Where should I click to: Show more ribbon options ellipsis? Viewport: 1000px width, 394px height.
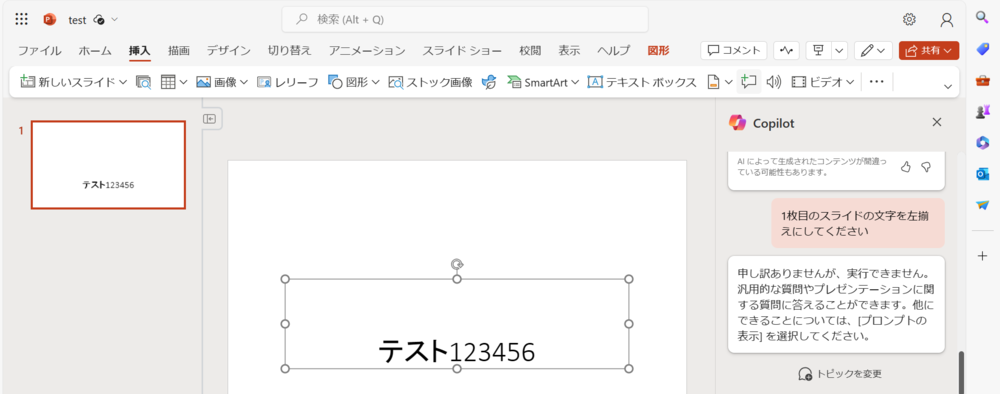pyautogui.click(x=877, y=82)
